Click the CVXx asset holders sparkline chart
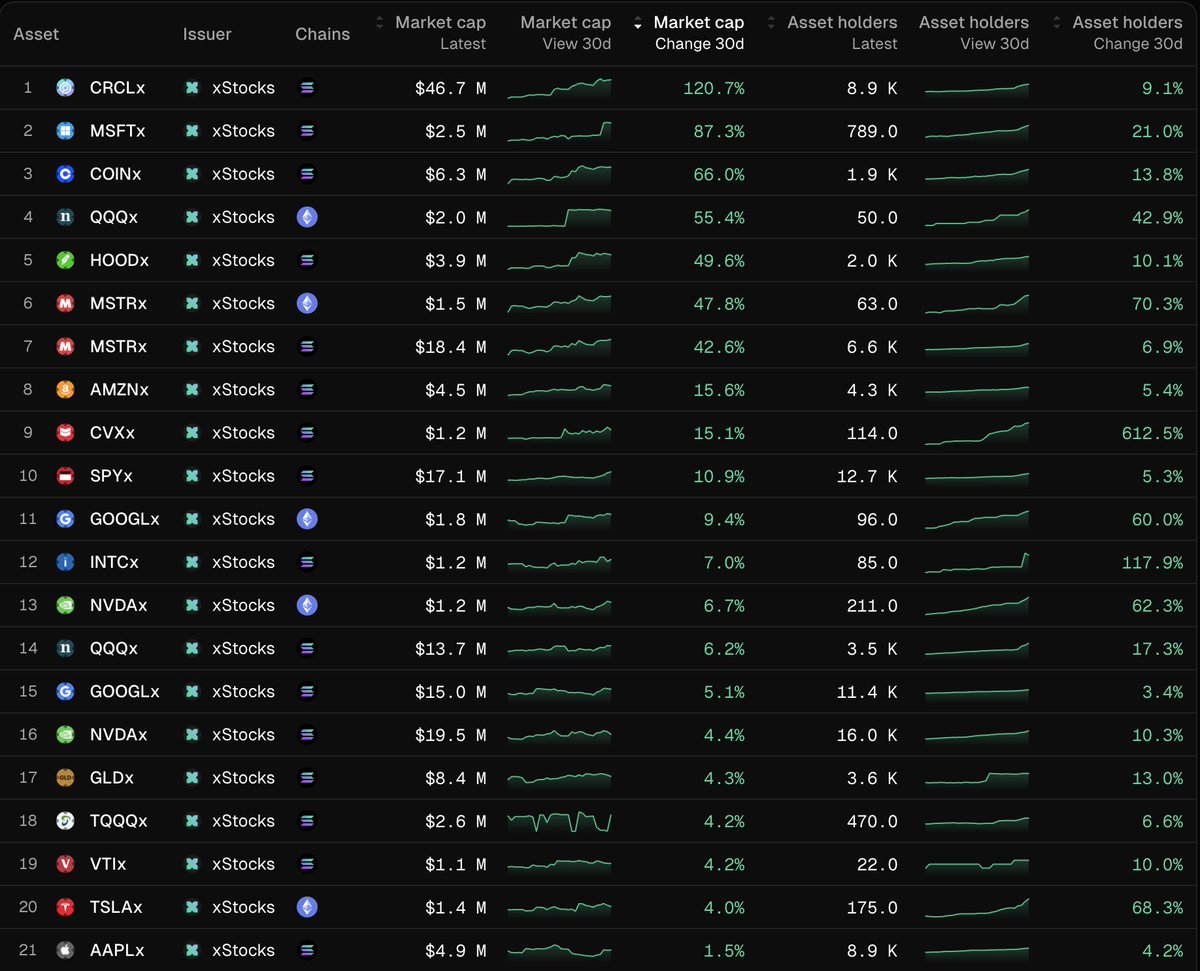 (x=977, y=433)
